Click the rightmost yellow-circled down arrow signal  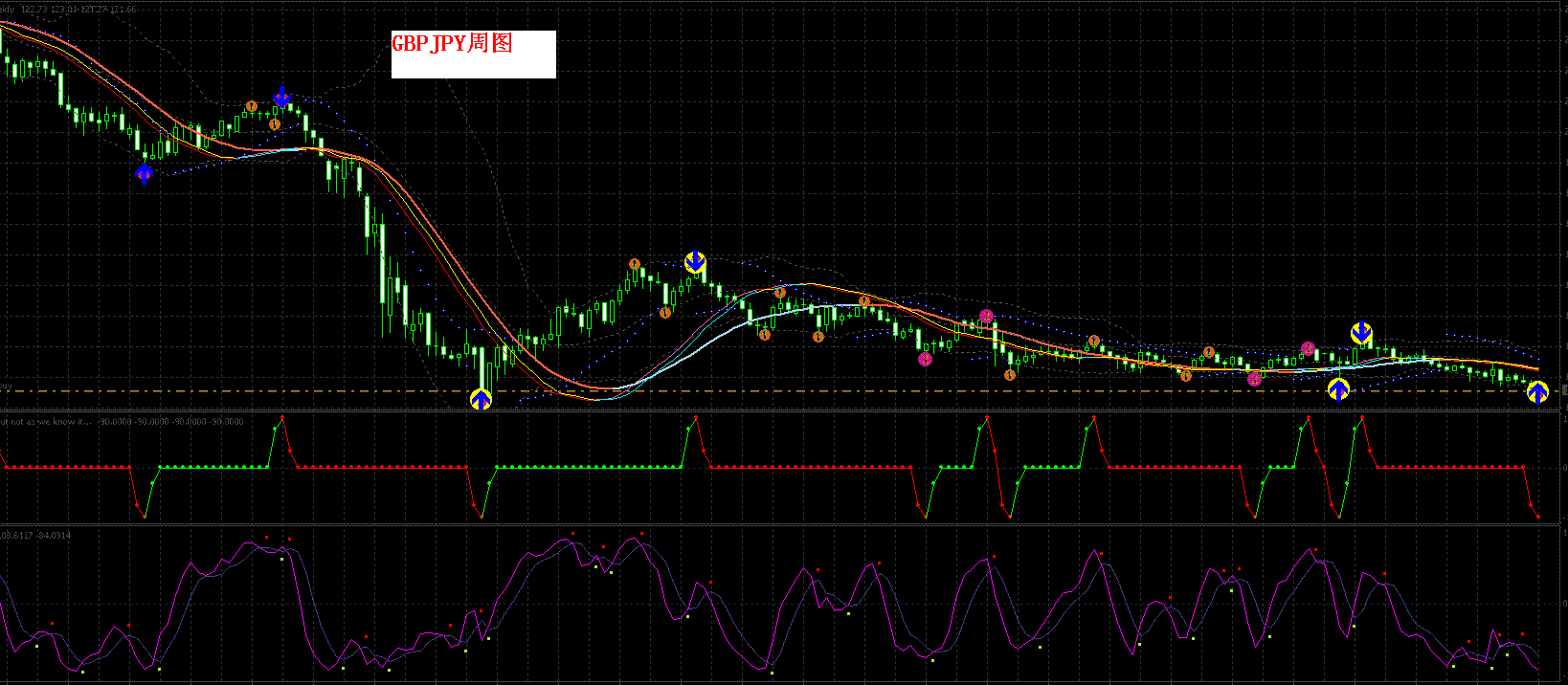point(1361,333)
